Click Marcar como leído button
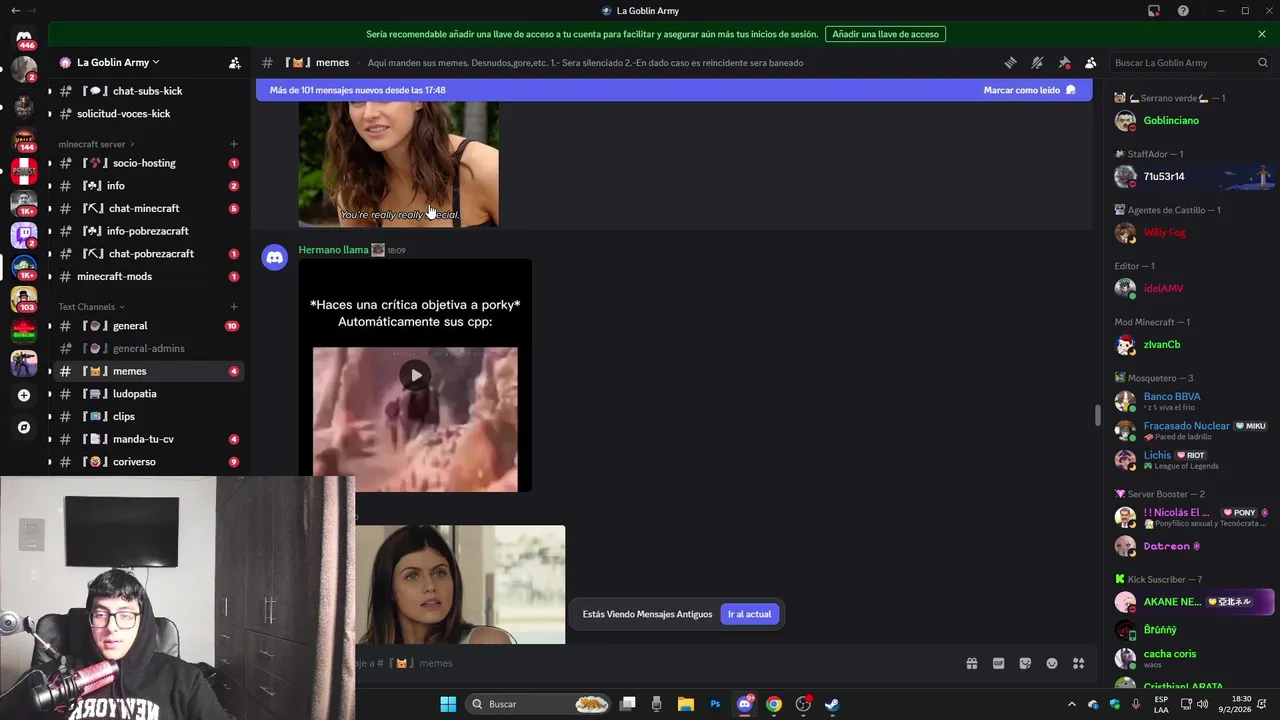Image resolution: width=1280 pixels, height=720 pixels. coord(1029,90)
